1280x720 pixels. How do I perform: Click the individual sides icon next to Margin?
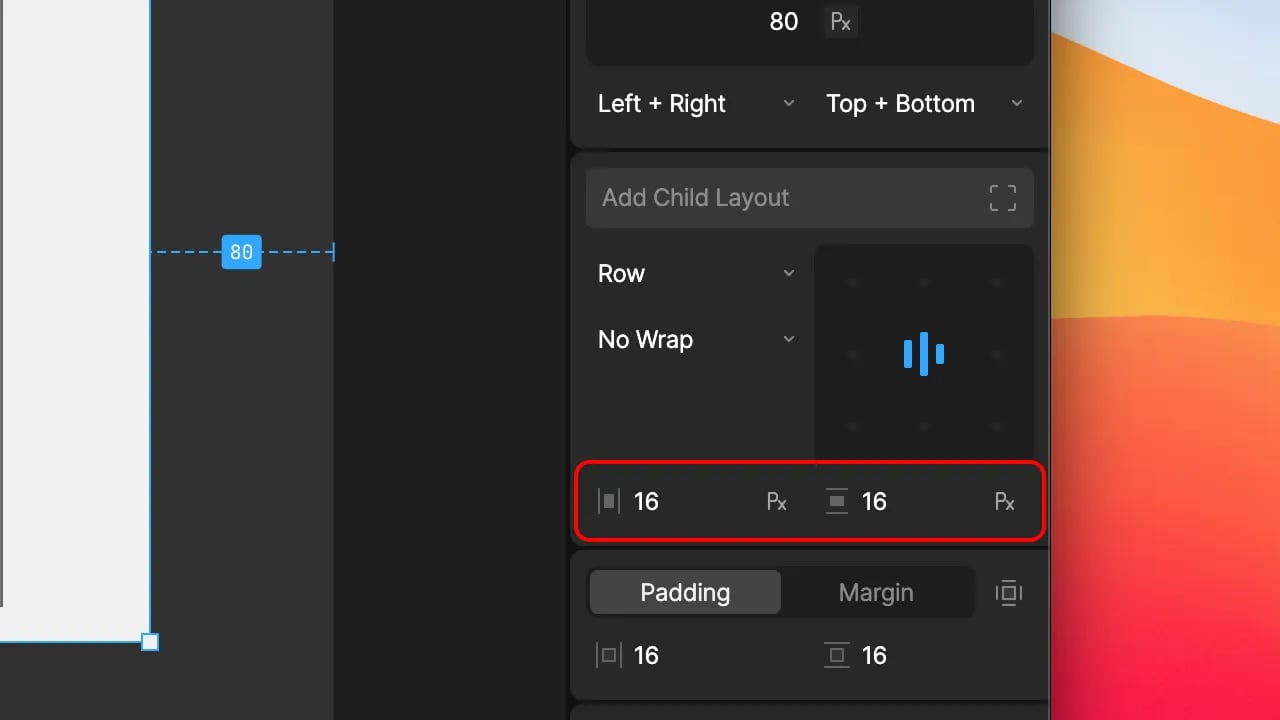click(1009, 593)
